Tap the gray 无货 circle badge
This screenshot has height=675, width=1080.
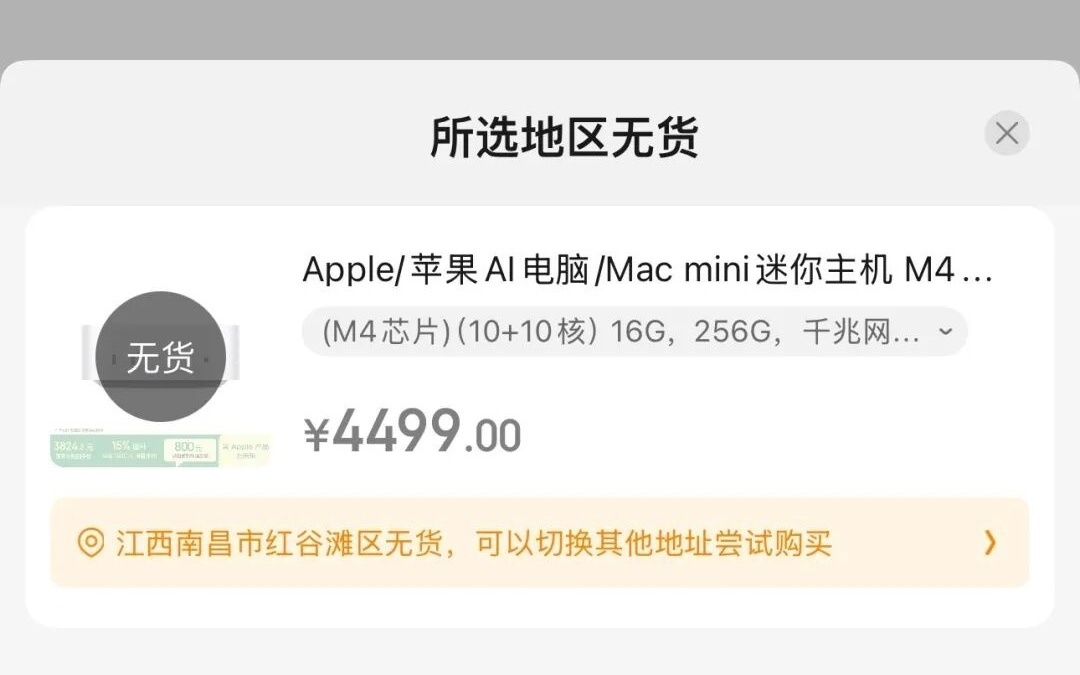(x=160, y=356)
